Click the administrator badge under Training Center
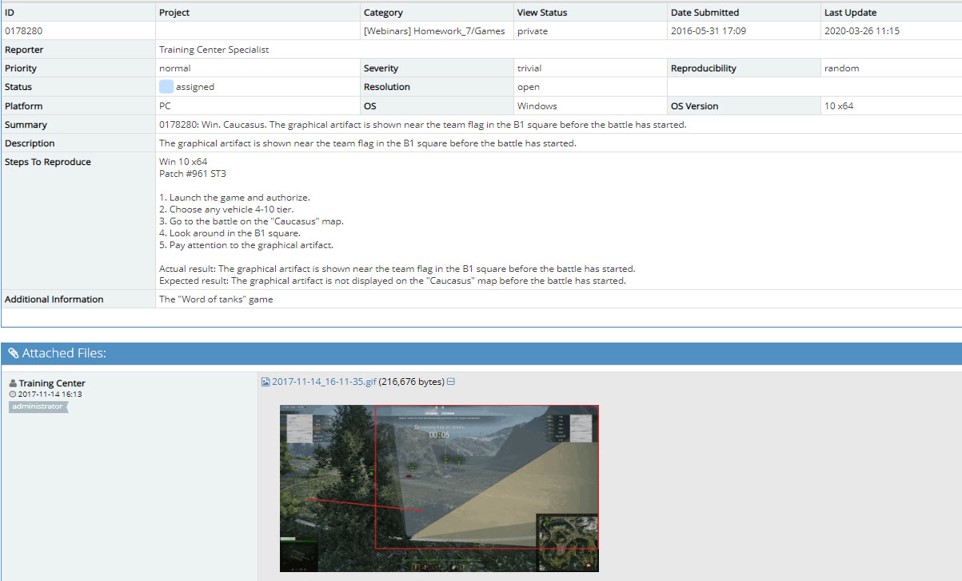 pyautogui.click(x=38, y=406)
